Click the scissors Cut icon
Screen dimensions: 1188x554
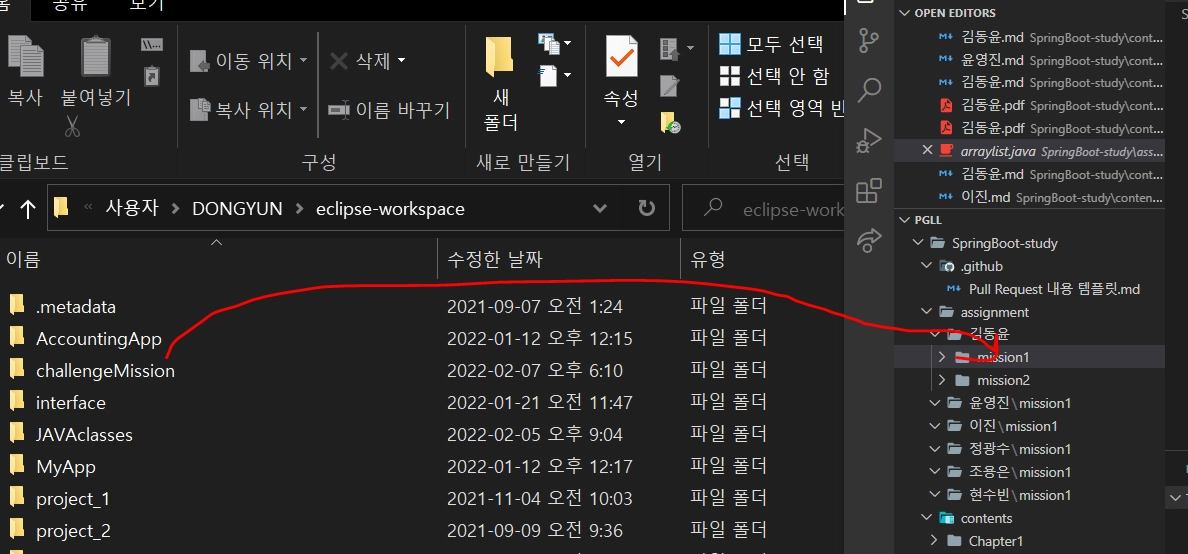[x=72, y=126]
